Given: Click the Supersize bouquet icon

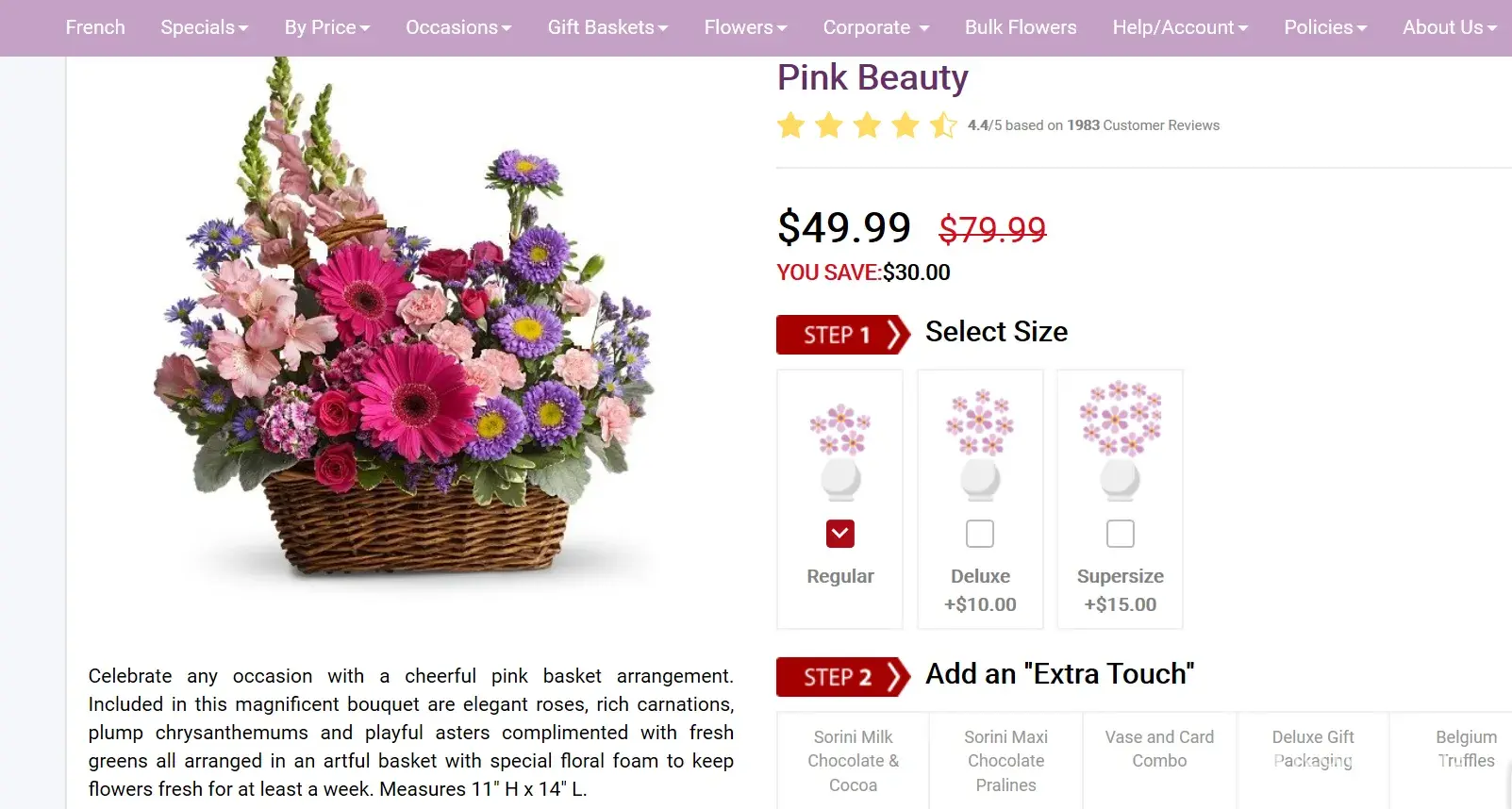Looking at the screenshot, I should pyautogui.click(x=1120, y=440).
